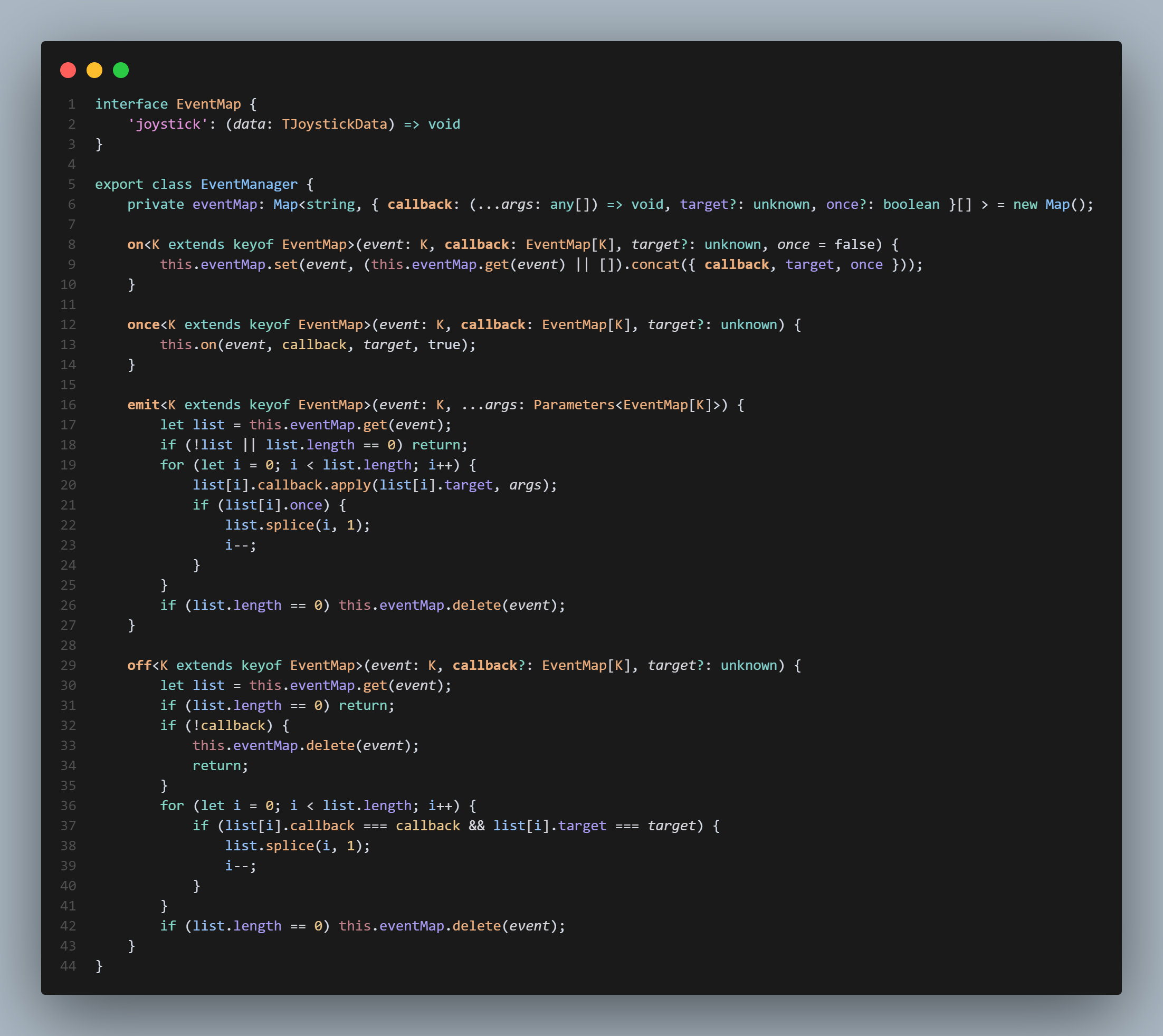Click line number 44 in gutter
This screenshot has height=1036, width=1163.
tap(69, 966)
